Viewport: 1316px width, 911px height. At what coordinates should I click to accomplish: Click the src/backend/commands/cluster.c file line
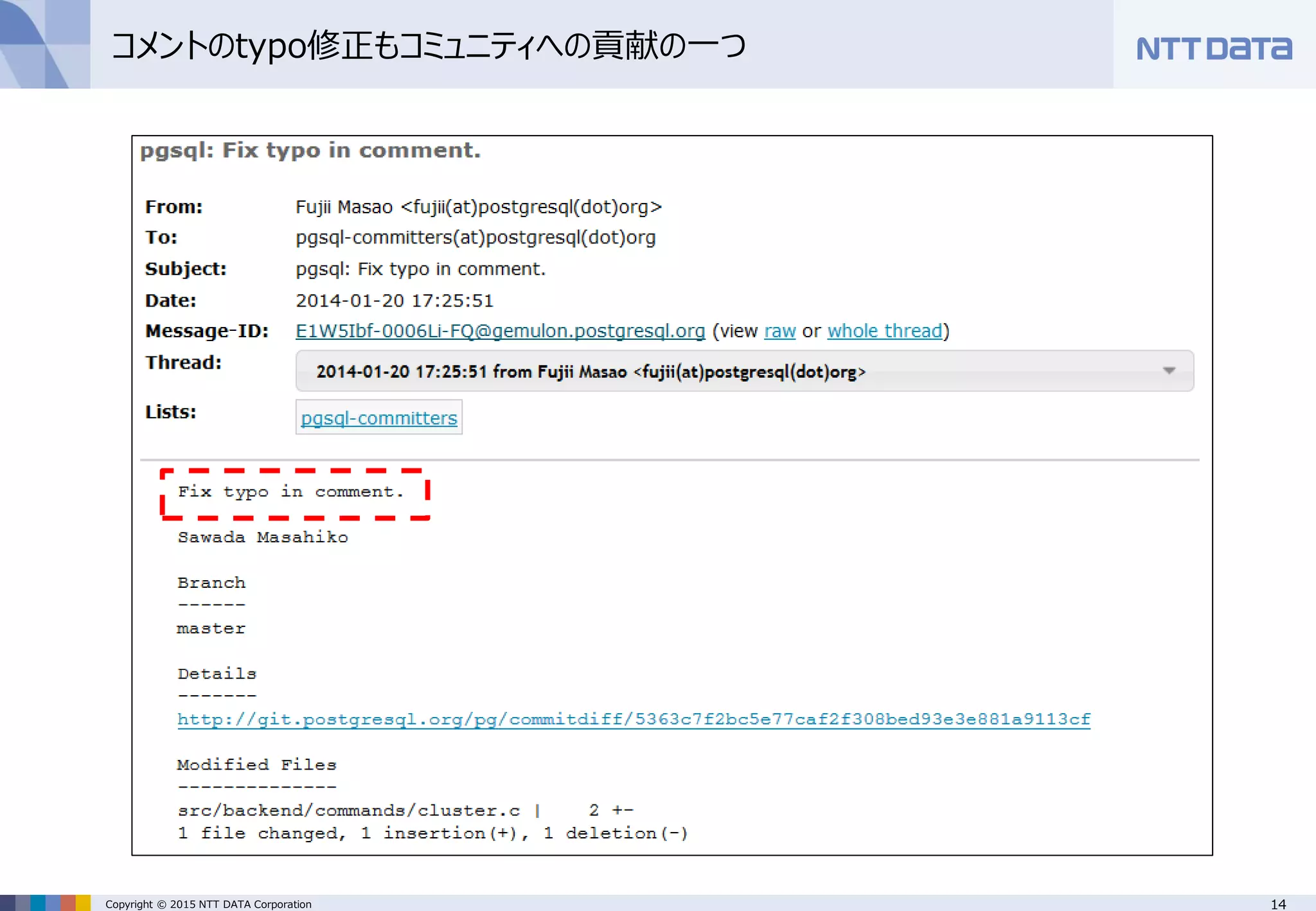click(x=405, y=811)
